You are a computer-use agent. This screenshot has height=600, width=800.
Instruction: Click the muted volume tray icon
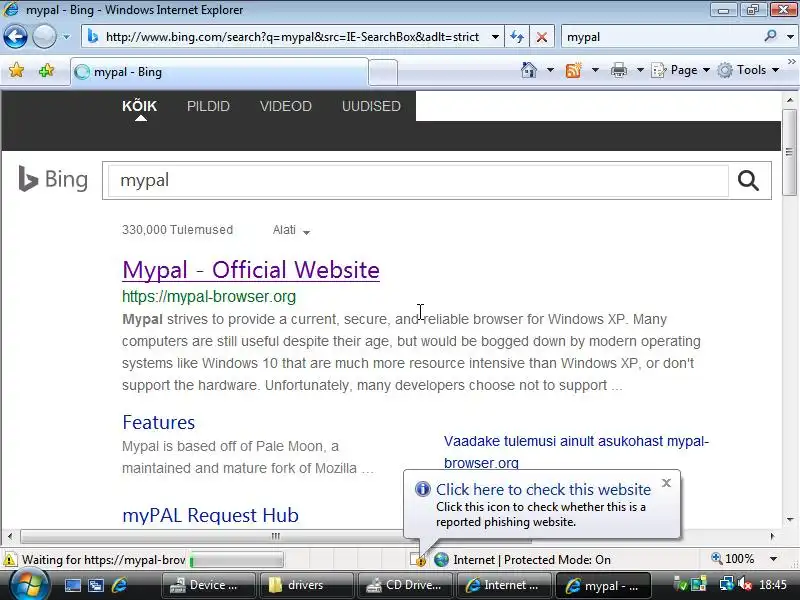tap(745, 585)
